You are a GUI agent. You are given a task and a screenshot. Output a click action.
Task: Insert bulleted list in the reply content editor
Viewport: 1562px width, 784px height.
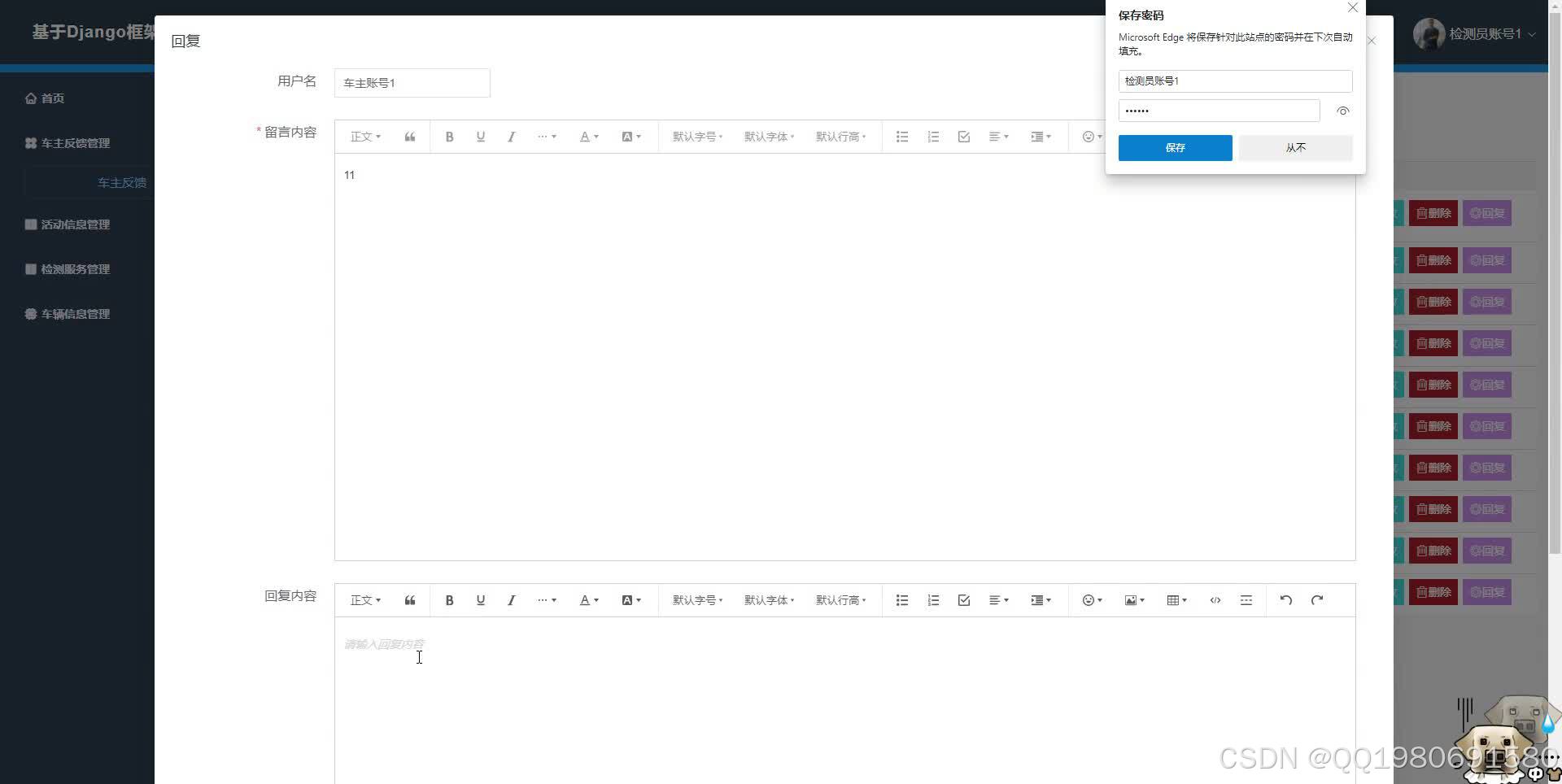click(902, 600)
